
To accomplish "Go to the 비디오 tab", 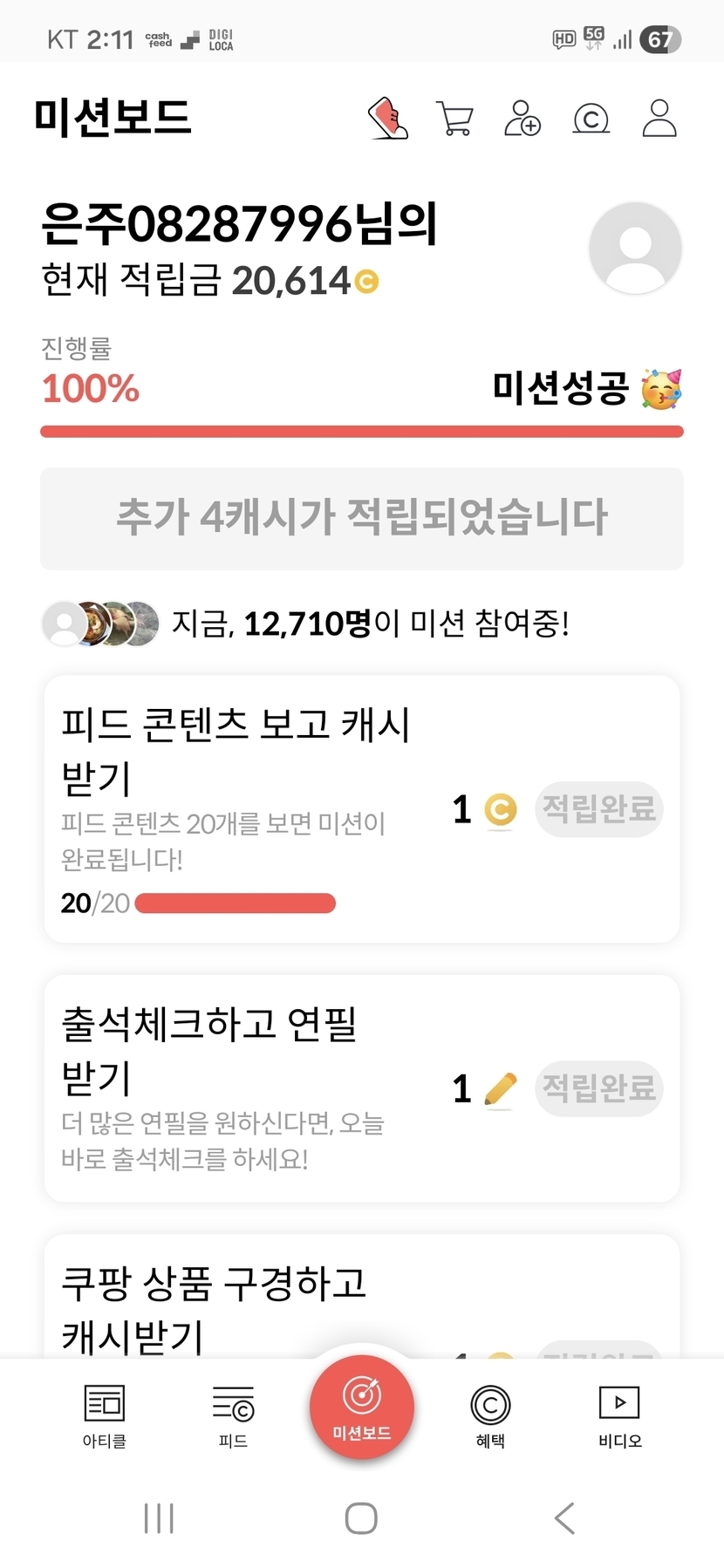I will tap(619, 1415).
